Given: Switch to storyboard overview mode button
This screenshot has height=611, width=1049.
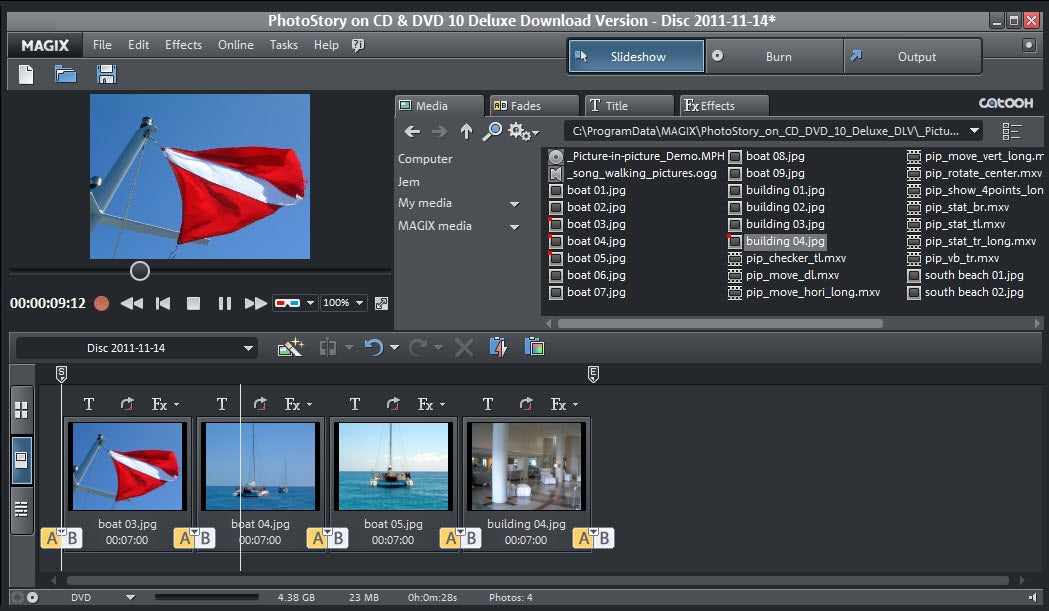Looking at the screenshot, I should click(21, 411).
